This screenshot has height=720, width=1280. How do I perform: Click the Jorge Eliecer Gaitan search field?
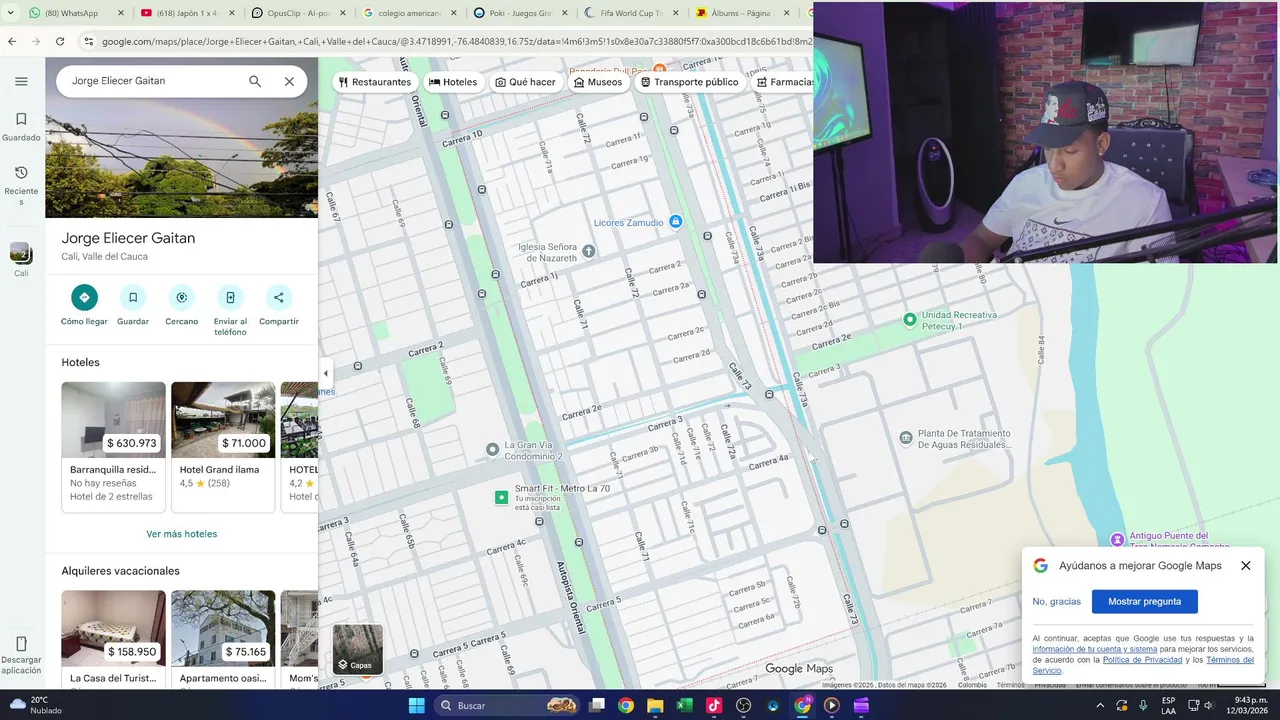click(x=152, y=81)
